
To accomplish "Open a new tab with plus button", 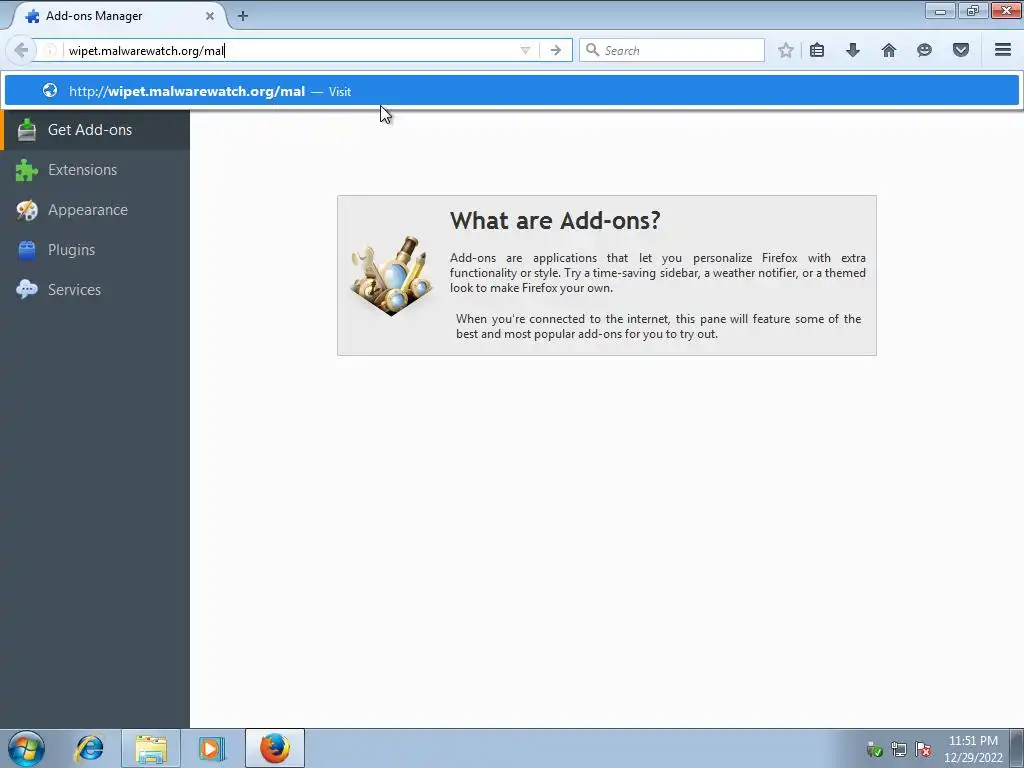I will pyautogui.click(x=243, y=16).
